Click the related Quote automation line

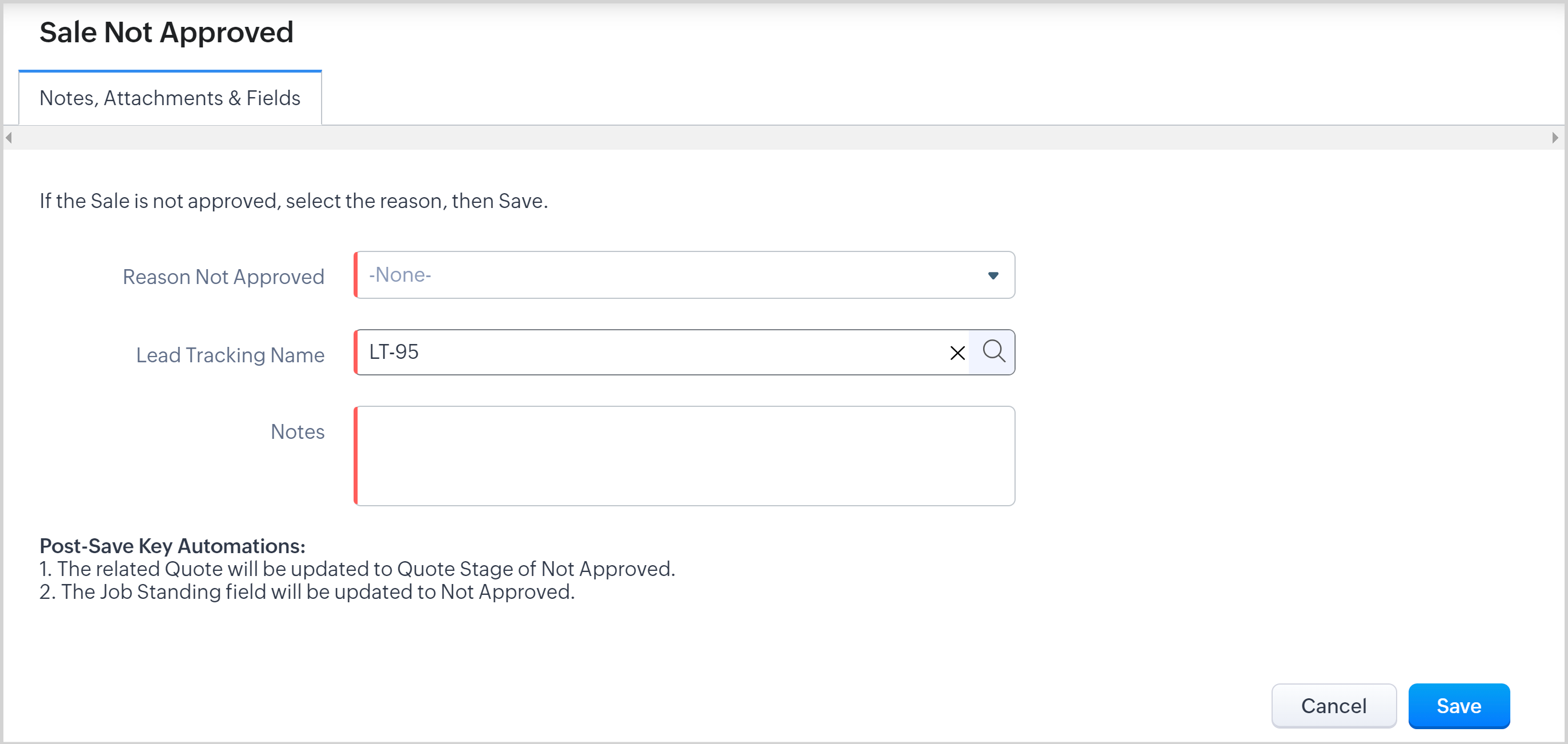coord(358,569)
